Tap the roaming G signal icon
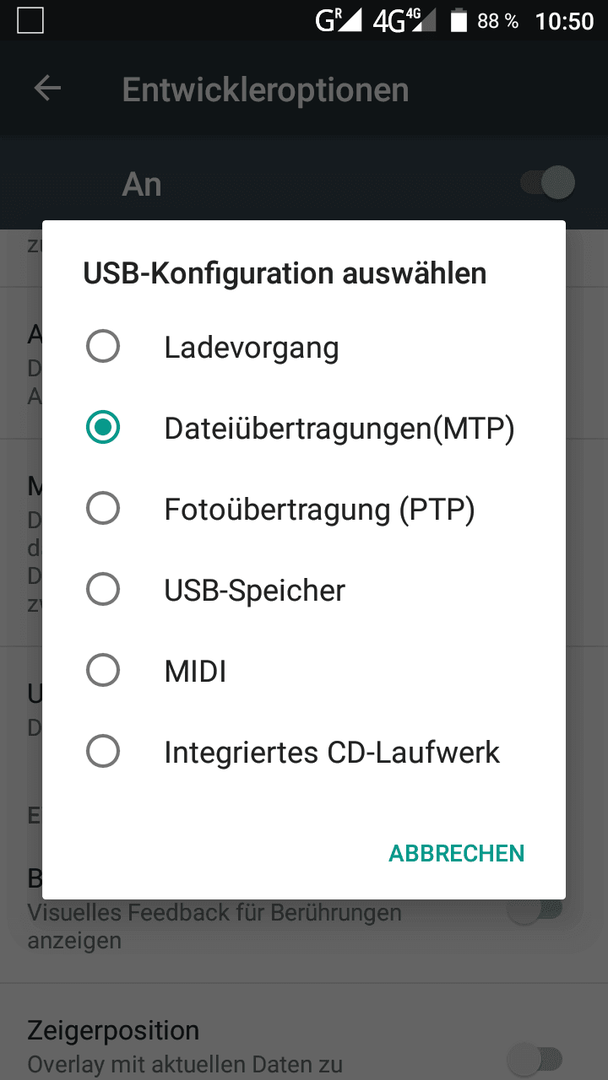Viewport: 608px width, 1080px height. pos(338,21)
